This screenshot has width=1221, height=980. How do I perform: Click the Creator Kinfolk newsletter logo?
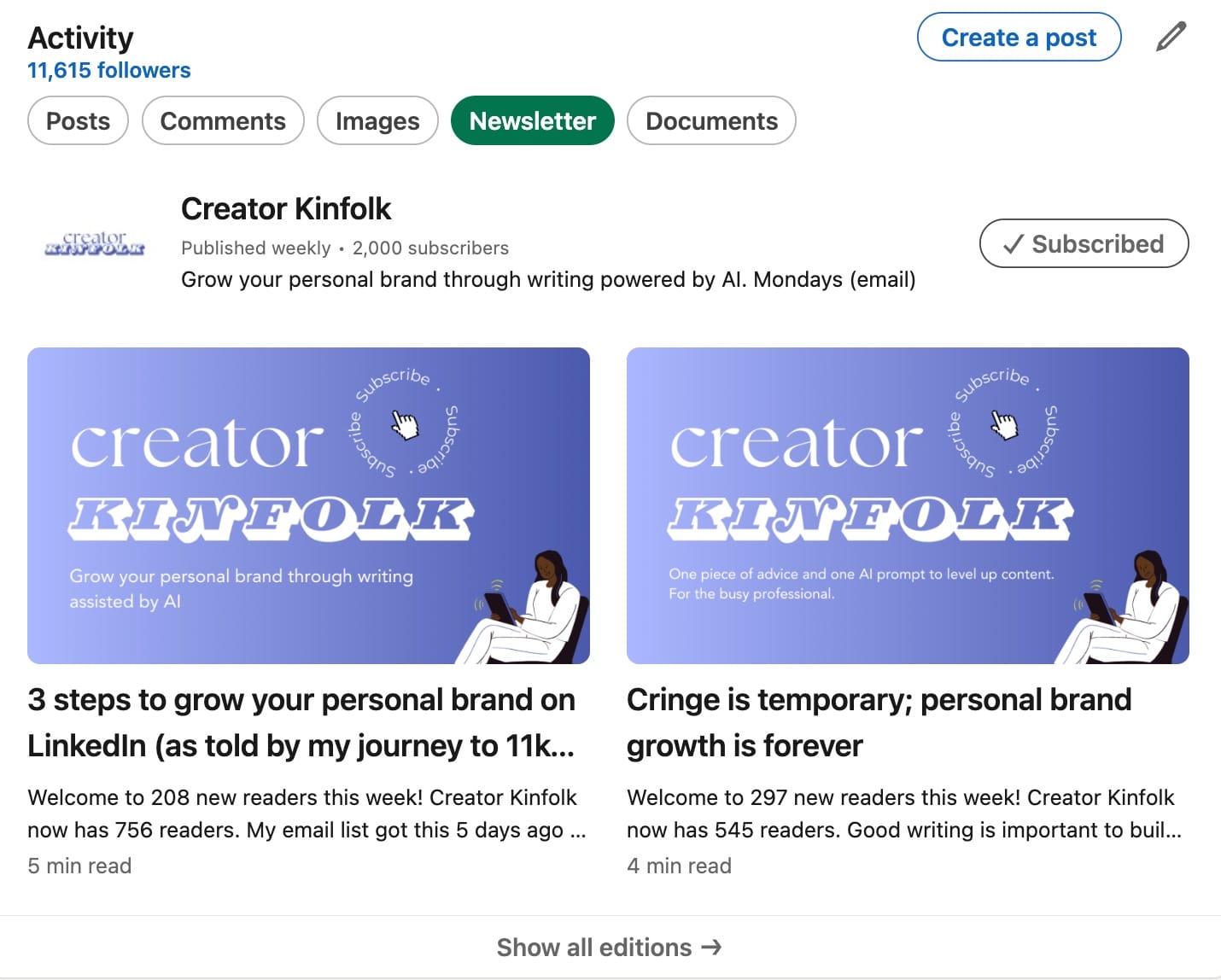[x=95, y=243]
